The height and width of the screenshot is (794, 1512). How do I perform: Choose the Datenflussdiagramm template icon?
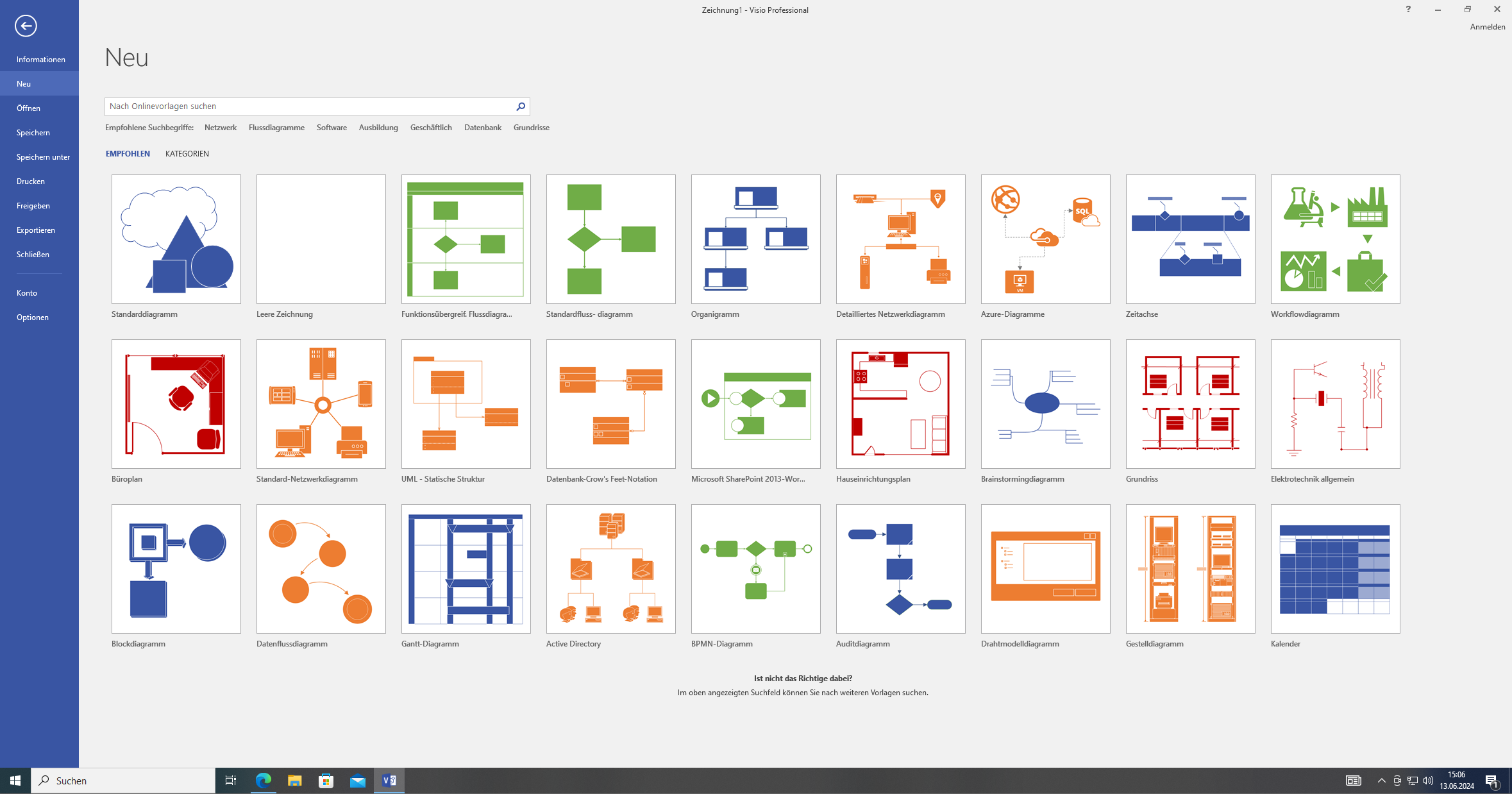click(x=321, y=569)
